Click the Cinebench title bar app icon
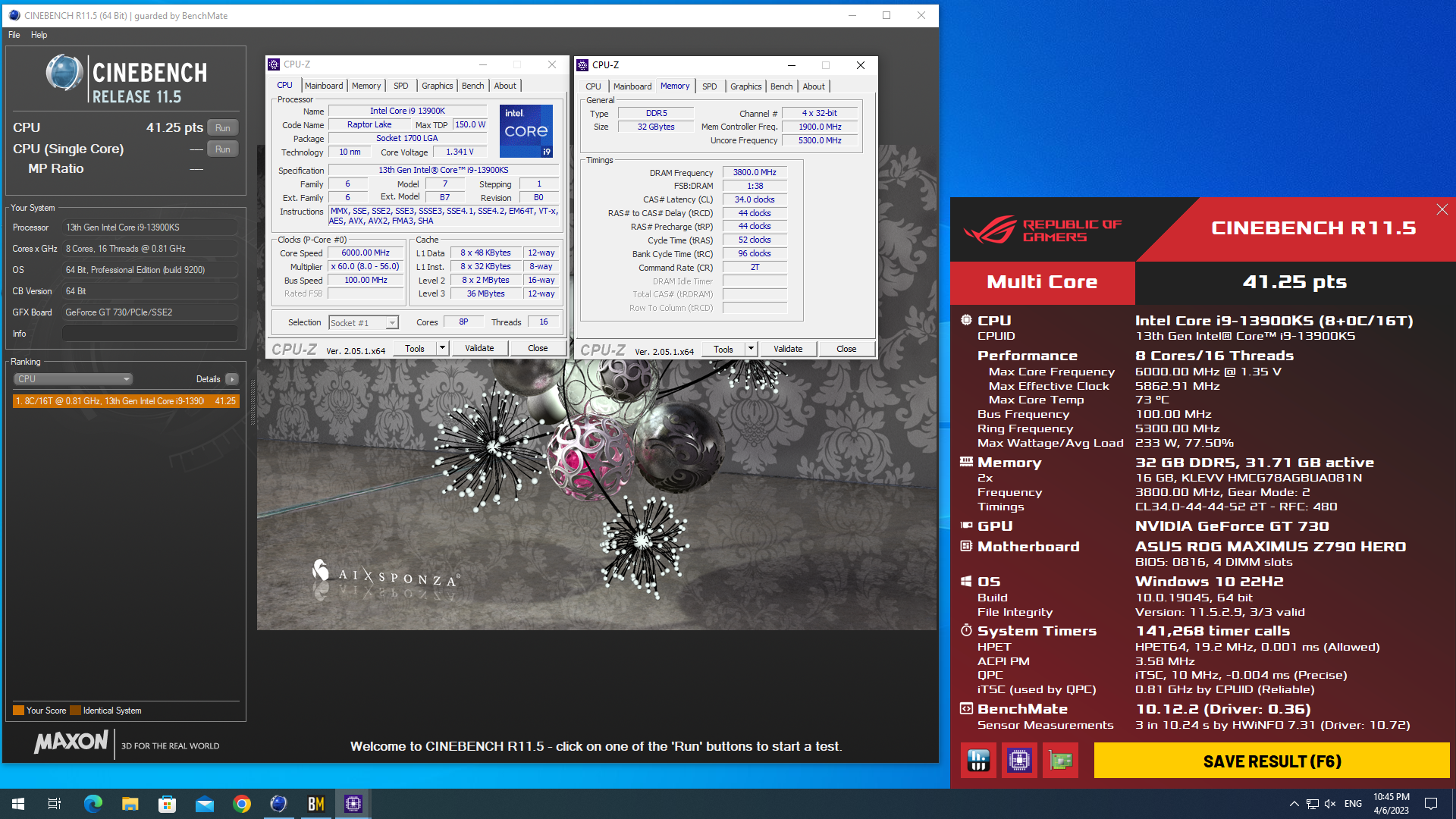The image size is (1456, 819). click(x=14, y=15)
